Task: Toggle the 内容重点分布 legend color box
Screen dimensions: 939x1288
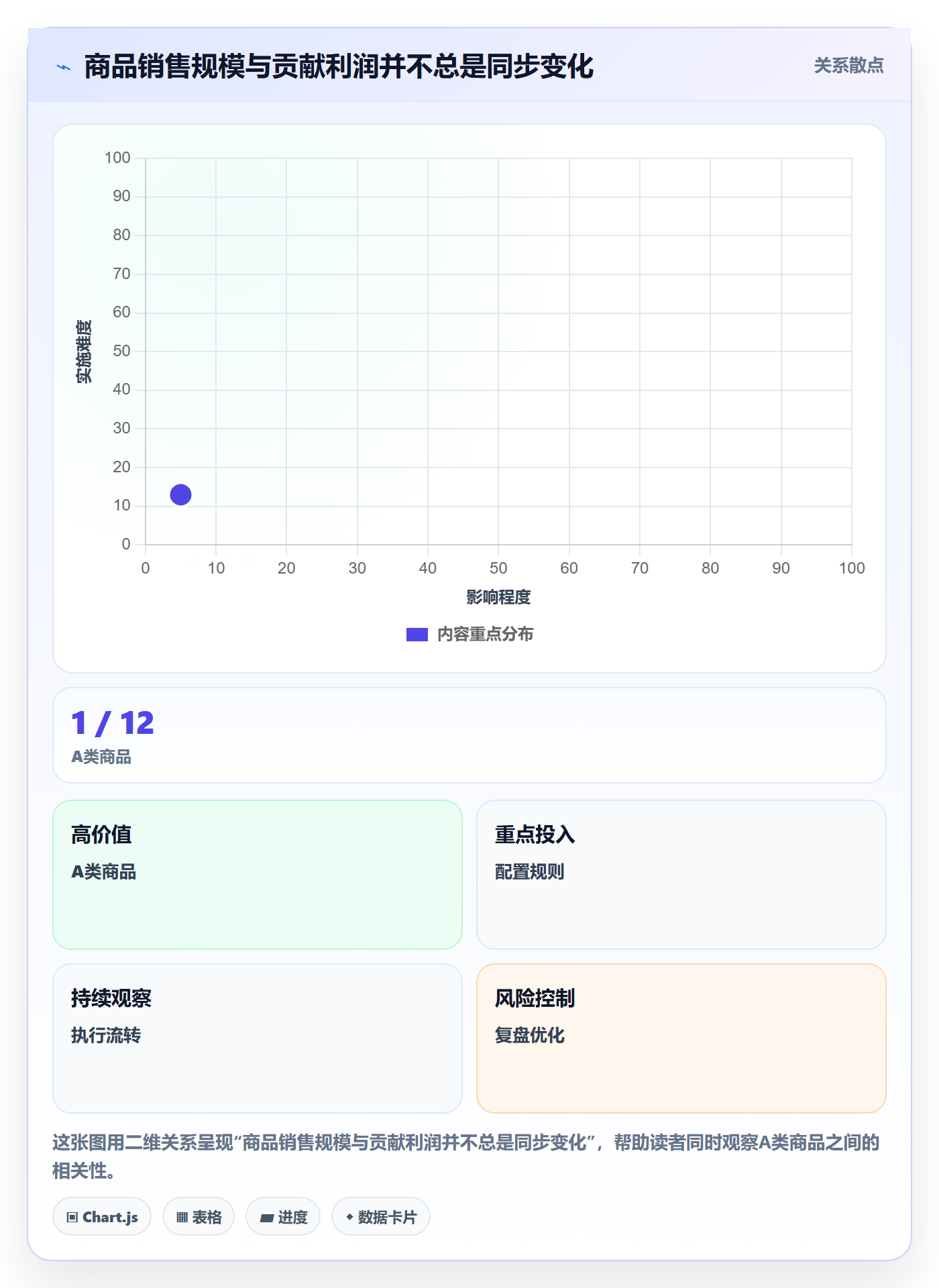Action: point(417,635)
